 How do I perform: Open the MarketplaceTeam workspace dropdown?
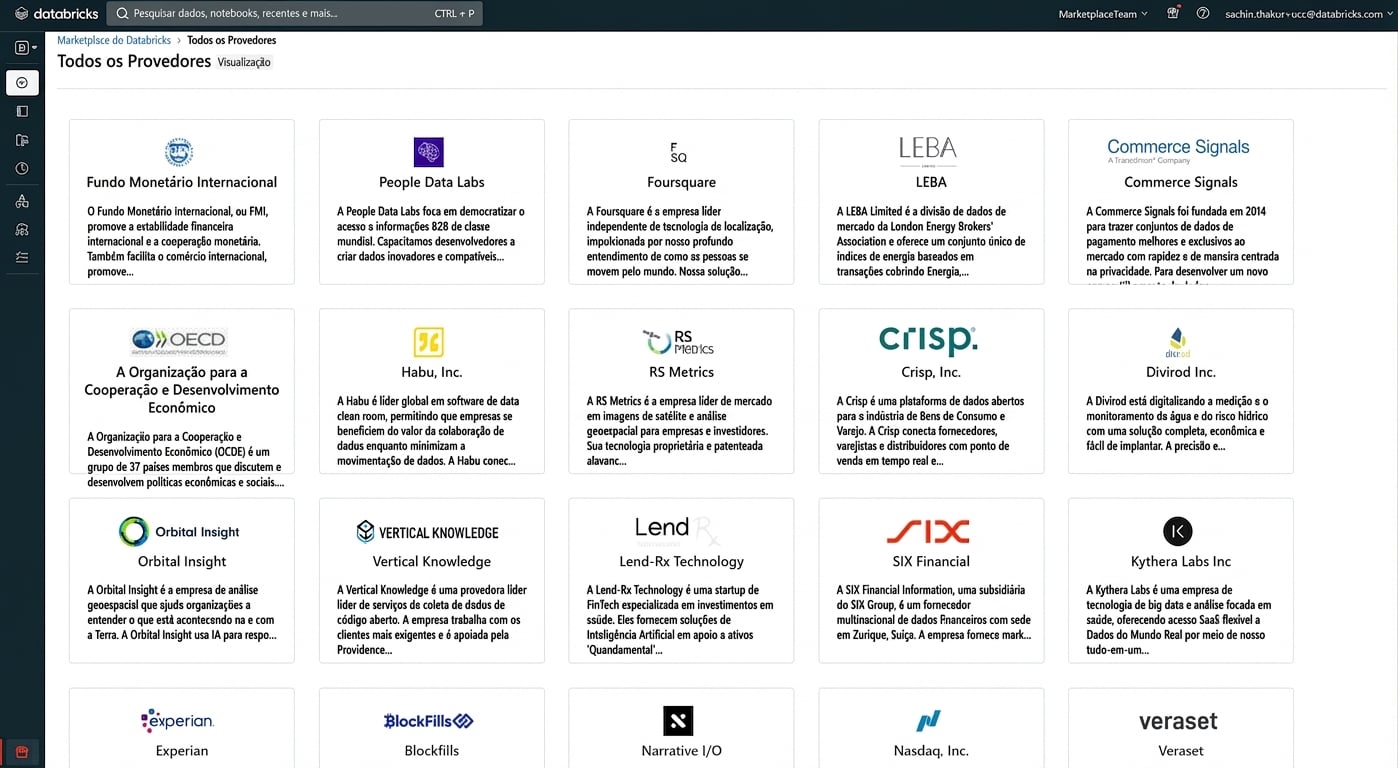1103,14
